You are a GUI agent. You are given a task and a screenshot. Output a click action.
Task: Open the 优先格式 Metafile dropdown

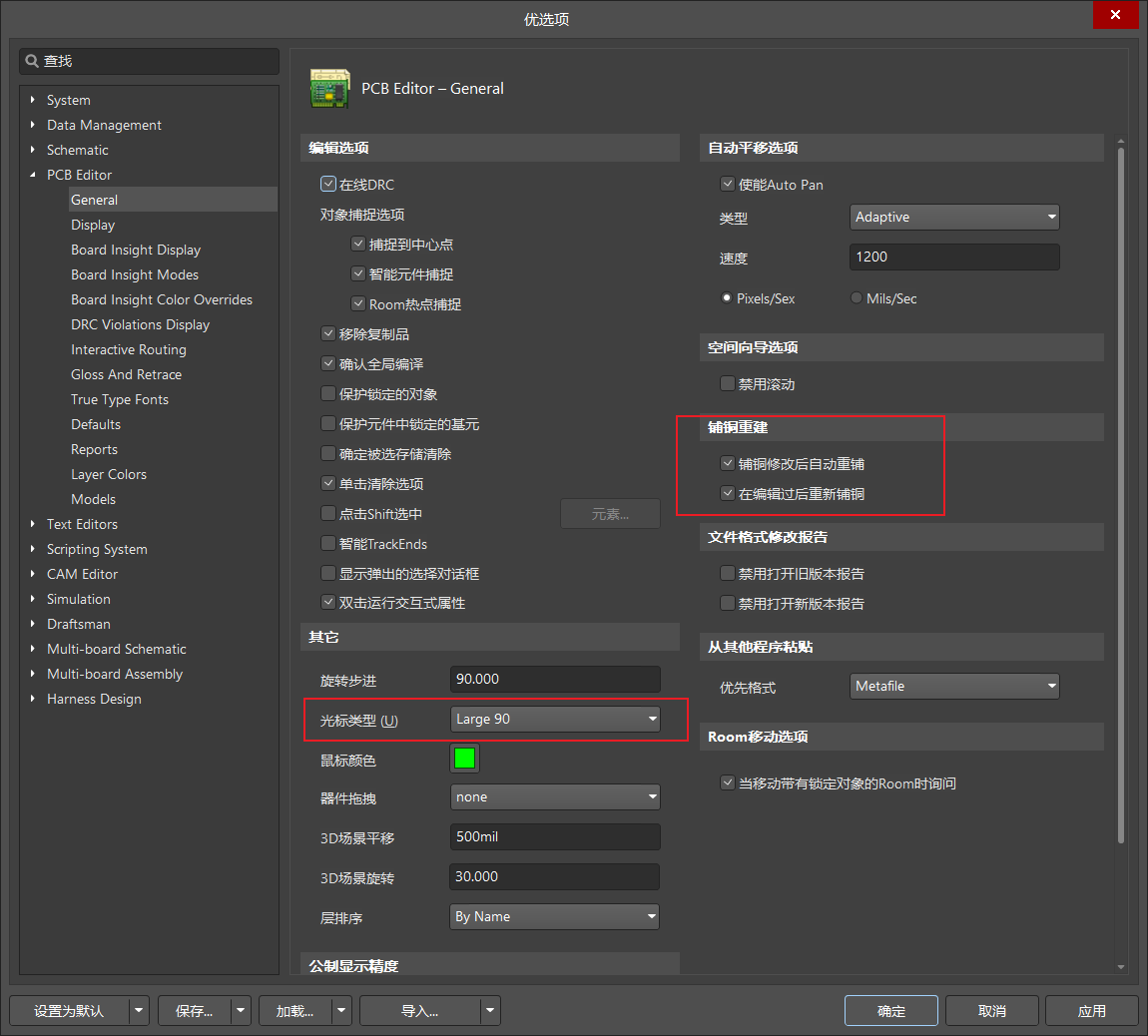[954, 686]
